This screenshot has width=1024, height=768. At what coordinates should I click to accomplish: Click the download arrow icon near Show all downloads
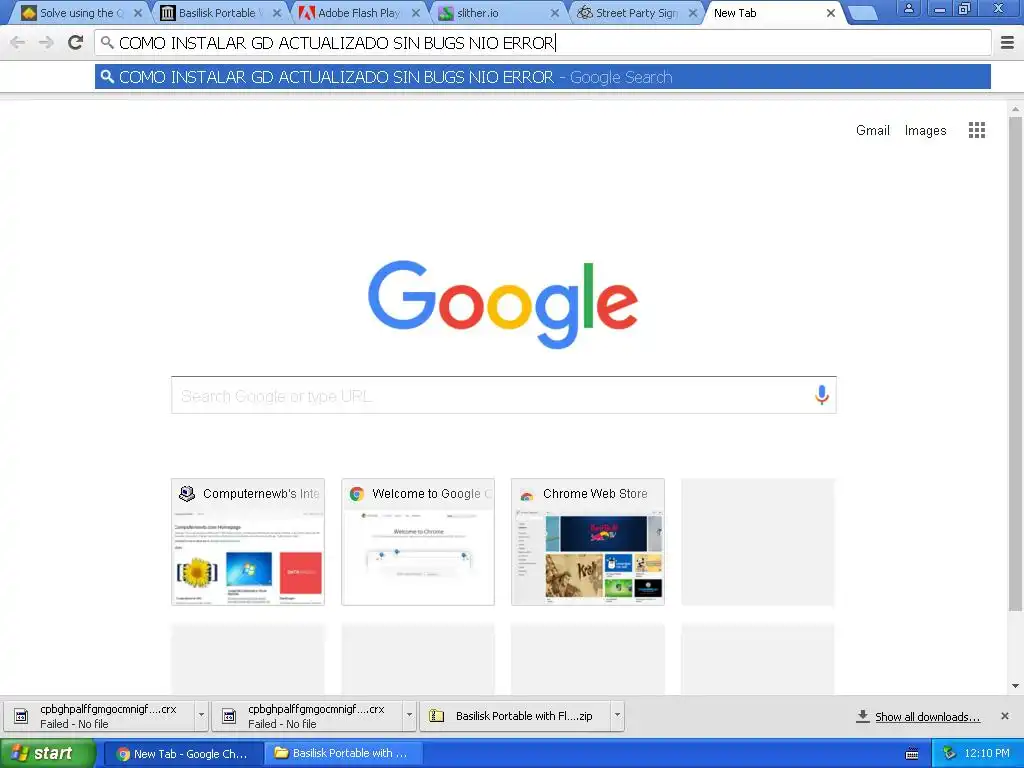(862, 716)
